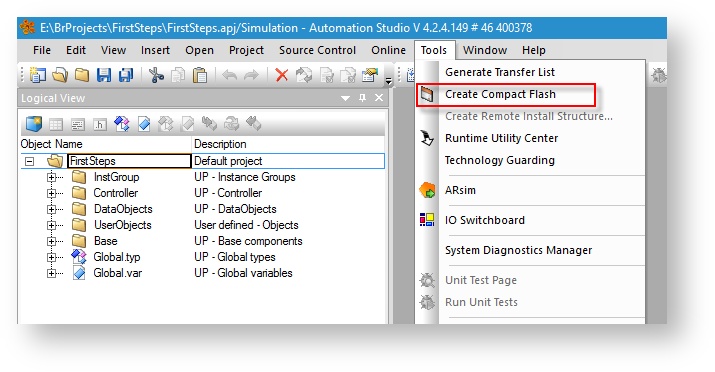
Task: Expand the Base folder
Action: pos(52,241)
